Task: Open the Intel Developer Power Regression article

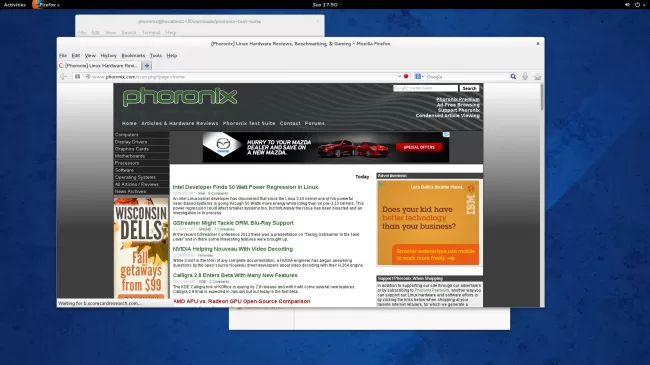Action: coord(245,187)
